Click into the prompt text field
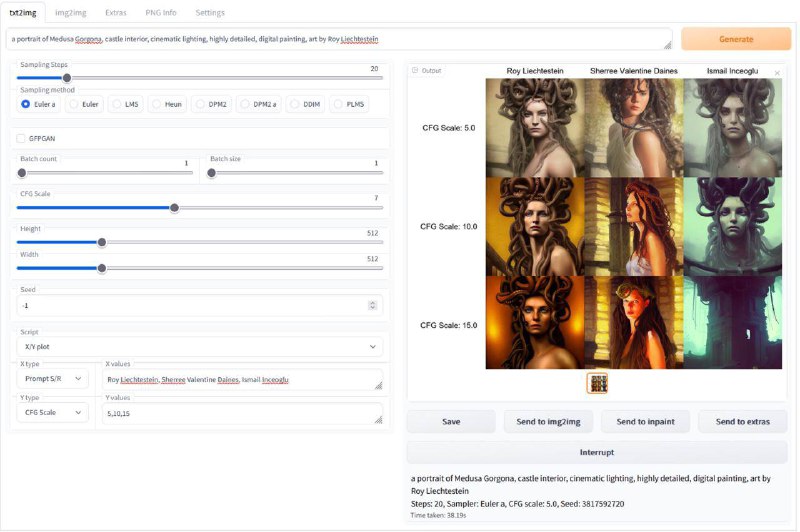 339,39
